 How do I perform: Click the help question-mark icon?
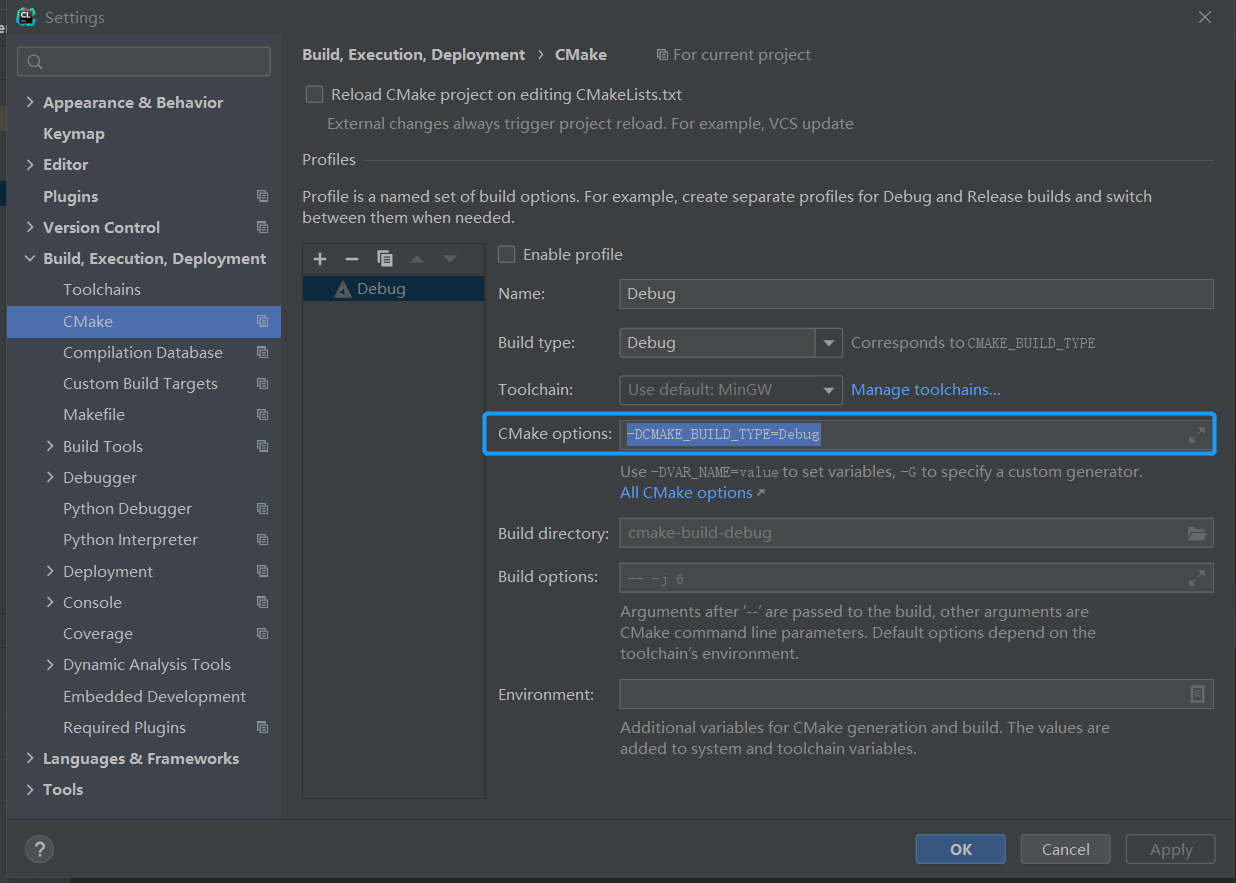pyautogui.click(x=39, y=848)
